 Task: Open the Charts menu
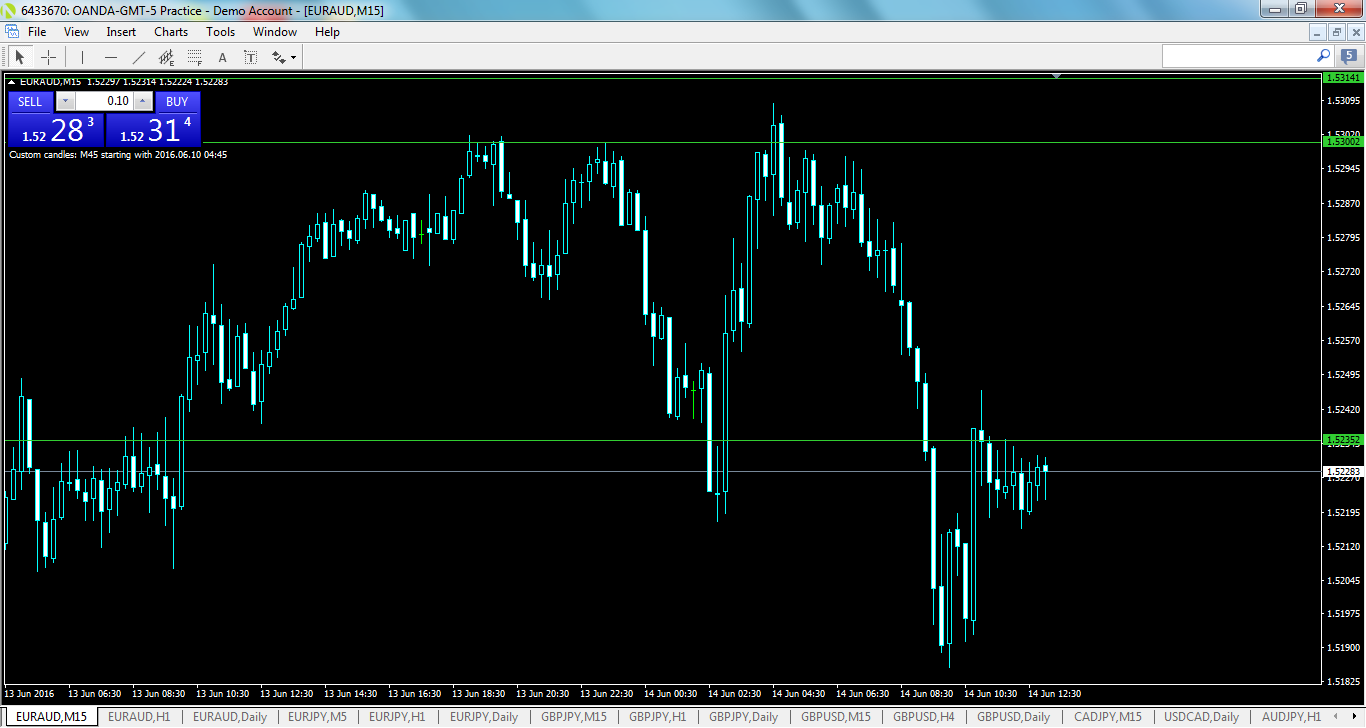click(x=170, y=31)
